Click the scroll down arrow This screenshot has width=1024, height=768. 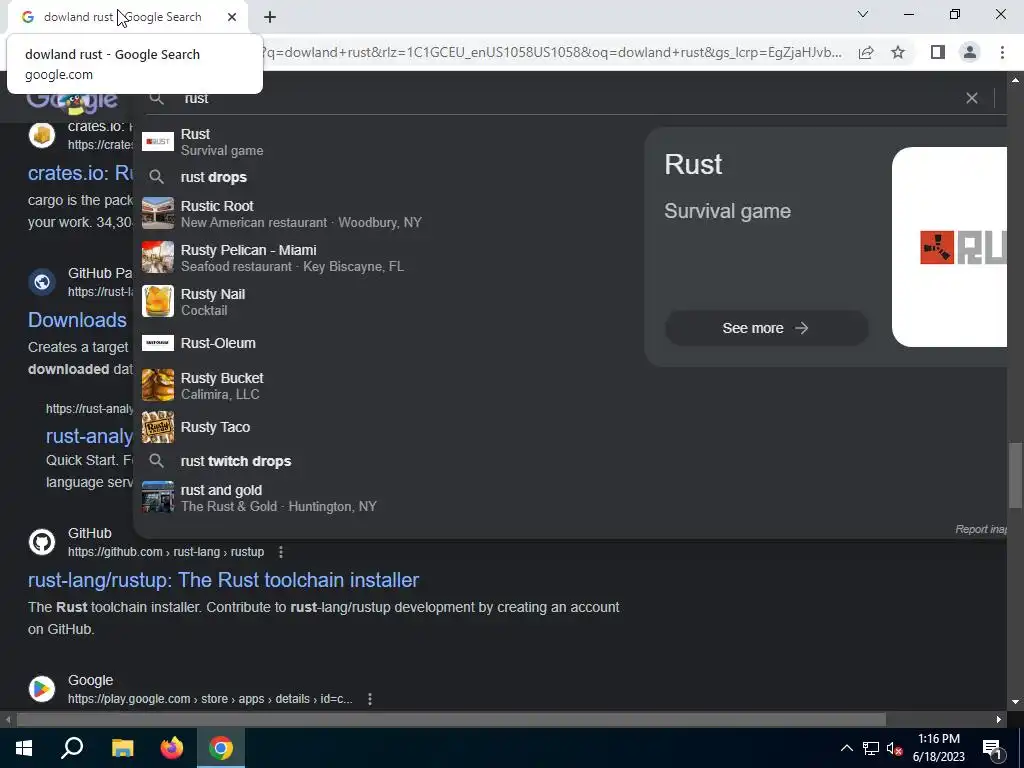pyautogui.click(x=1015, y=702)
